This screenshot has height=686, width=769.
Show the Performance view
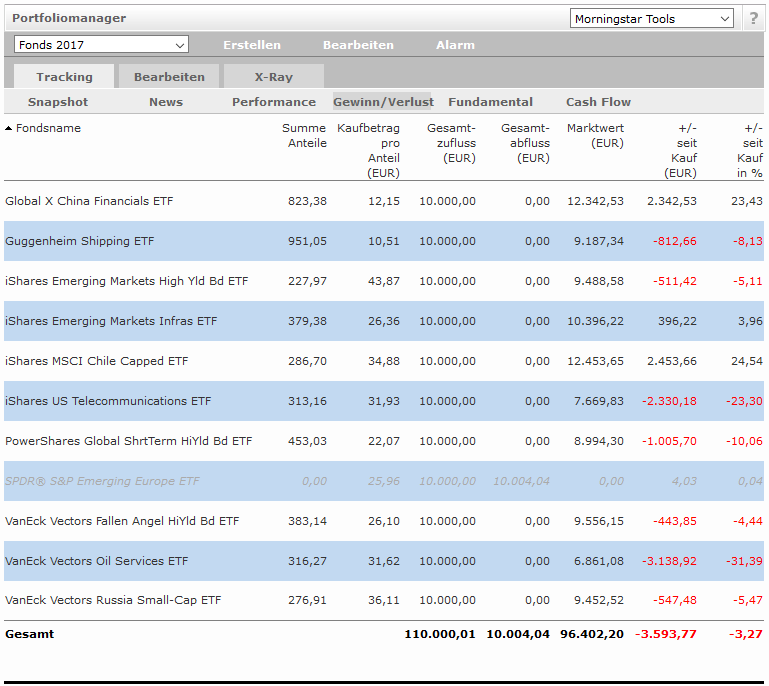(274, 102)
